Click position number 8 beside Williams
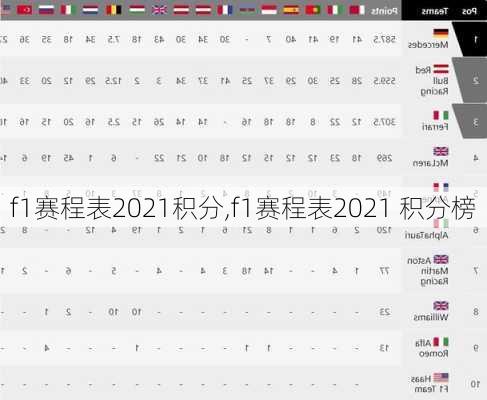The image size is (487, 400). point(476,312)
